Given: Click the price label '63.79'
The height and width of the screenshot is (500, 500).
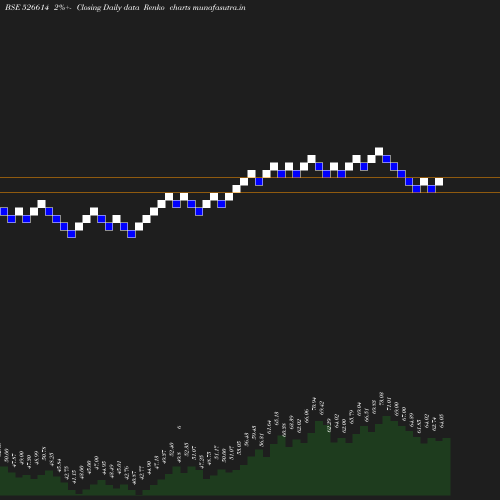Looking at the screenshot, I should [351, 417].
